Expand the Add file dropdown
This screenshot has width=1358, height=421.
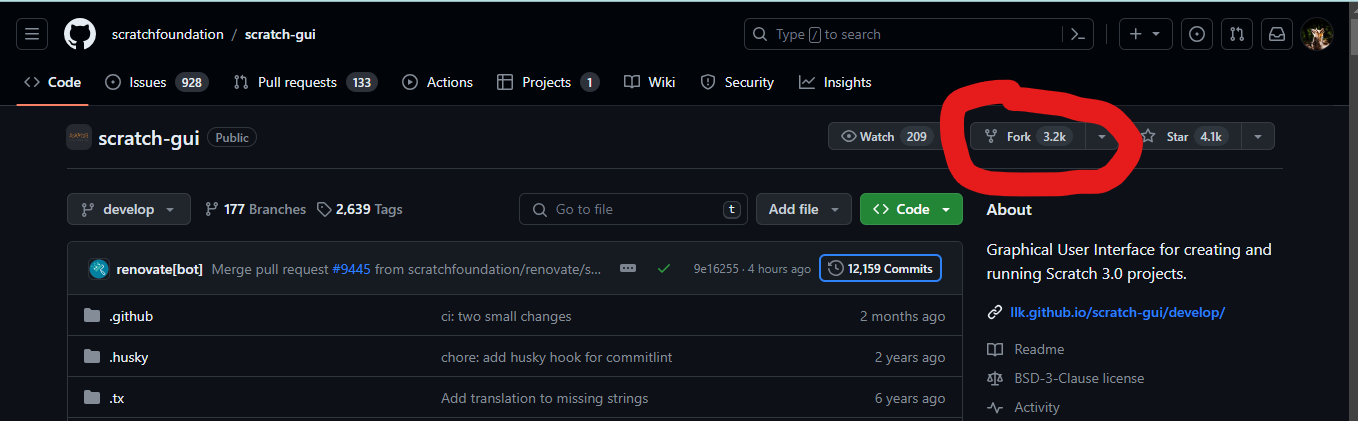click(x=803, y=209)
